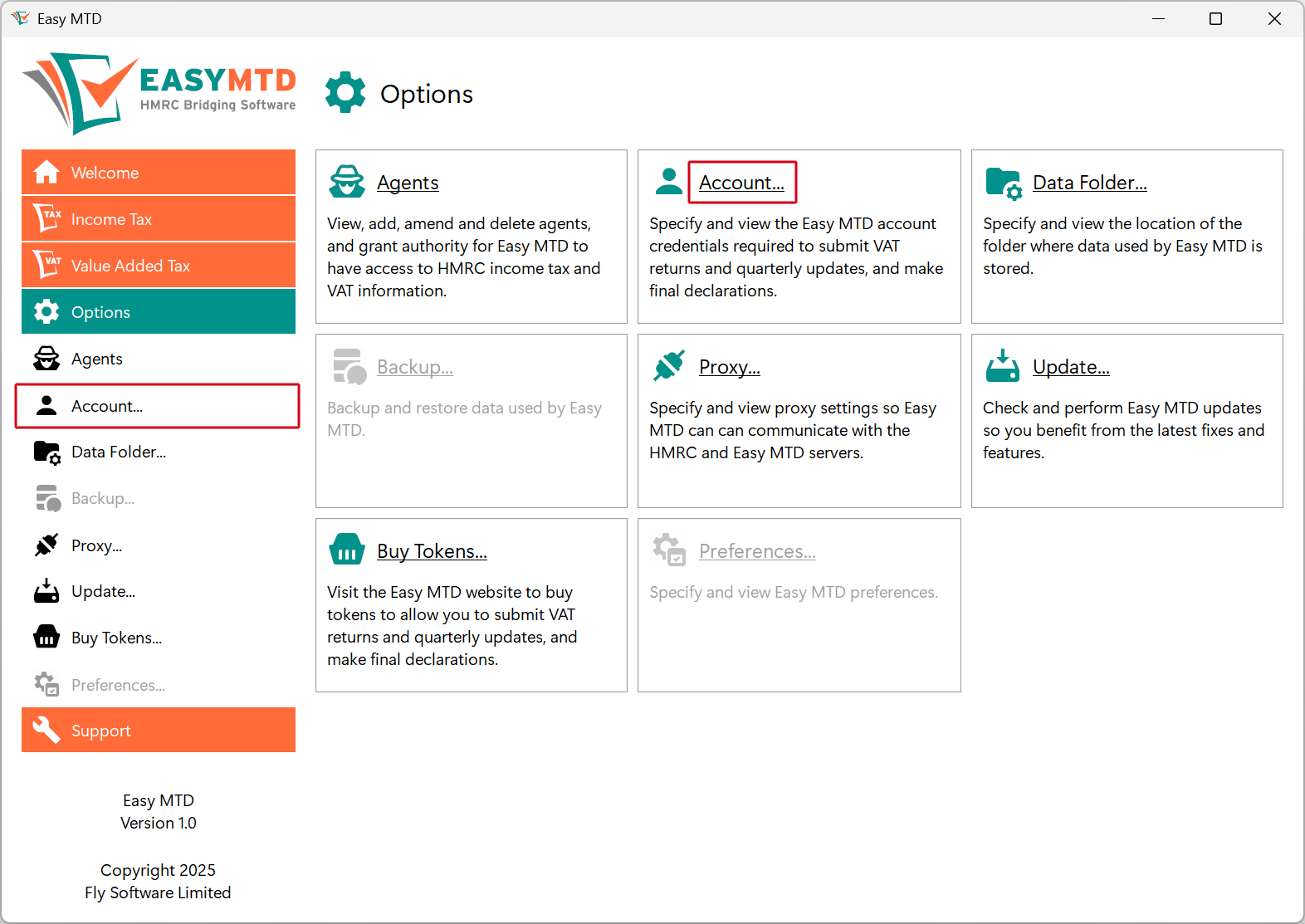Click the large Options header gear icon
The image size is (1305, 924).
[345, 92]
